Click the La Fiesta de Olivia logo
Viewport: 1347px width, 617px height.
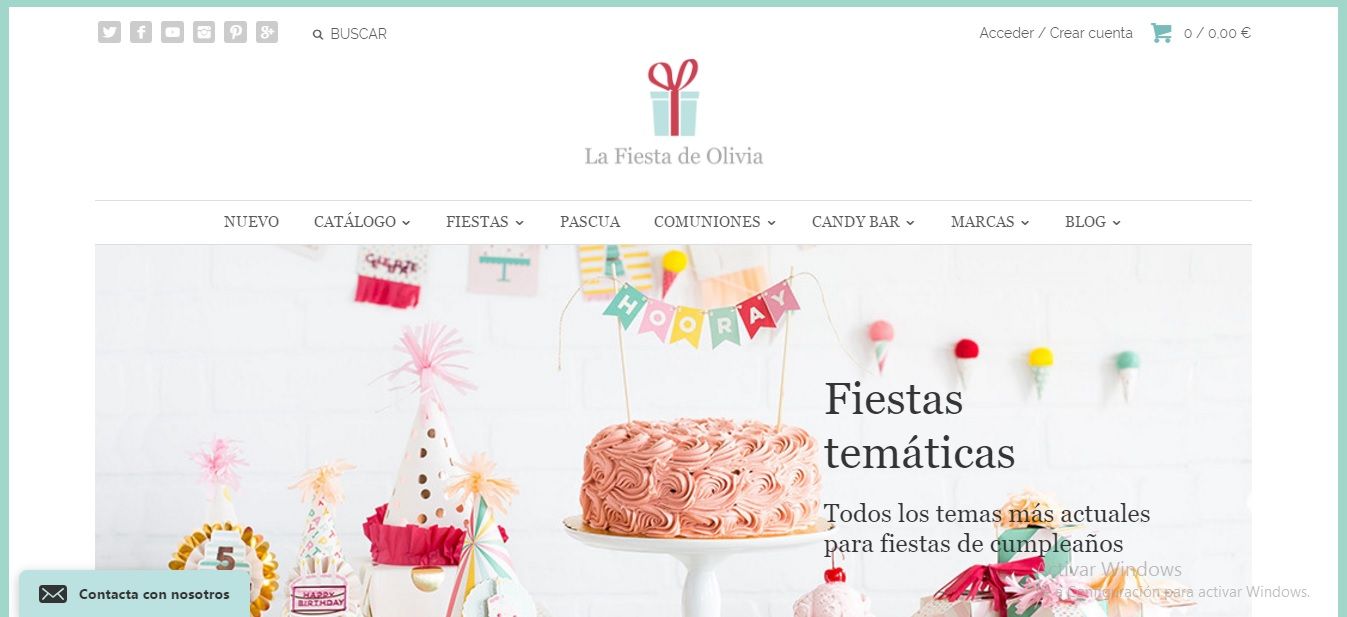[x=673, y=112]
